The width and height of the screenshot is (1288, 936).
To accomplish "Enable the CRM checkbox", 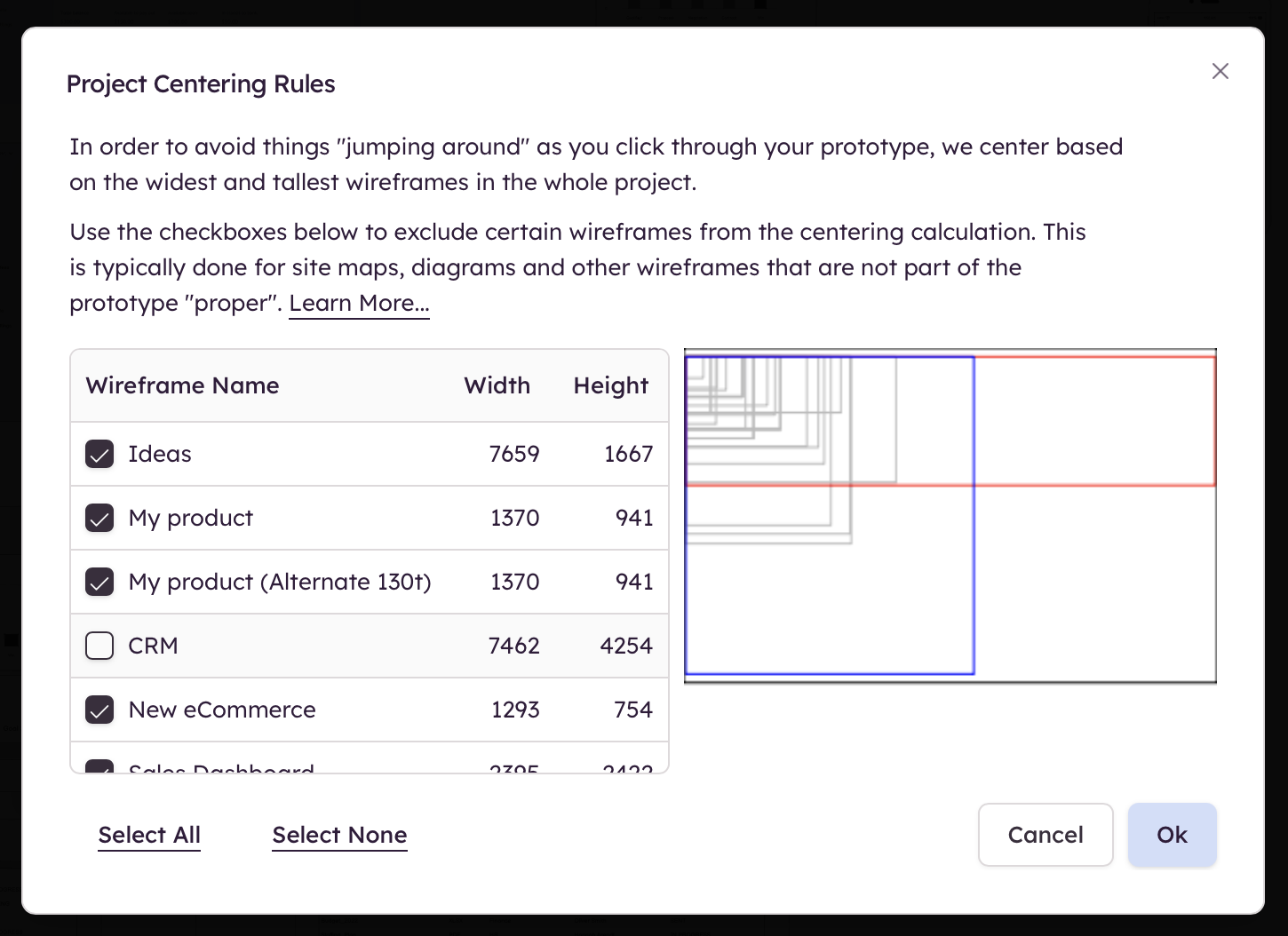I will click(x=99, y=646).
